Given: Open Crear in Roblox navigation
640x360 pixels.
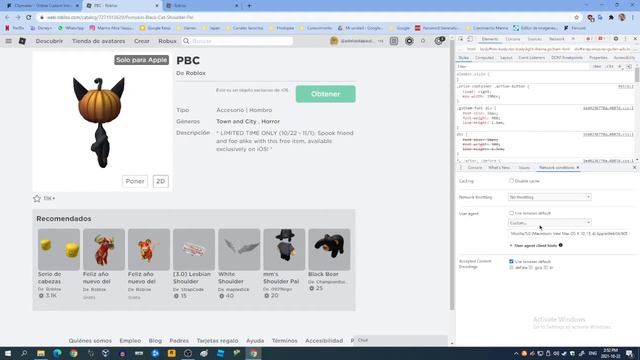Looking at the screenshot, I should (142, 41).
